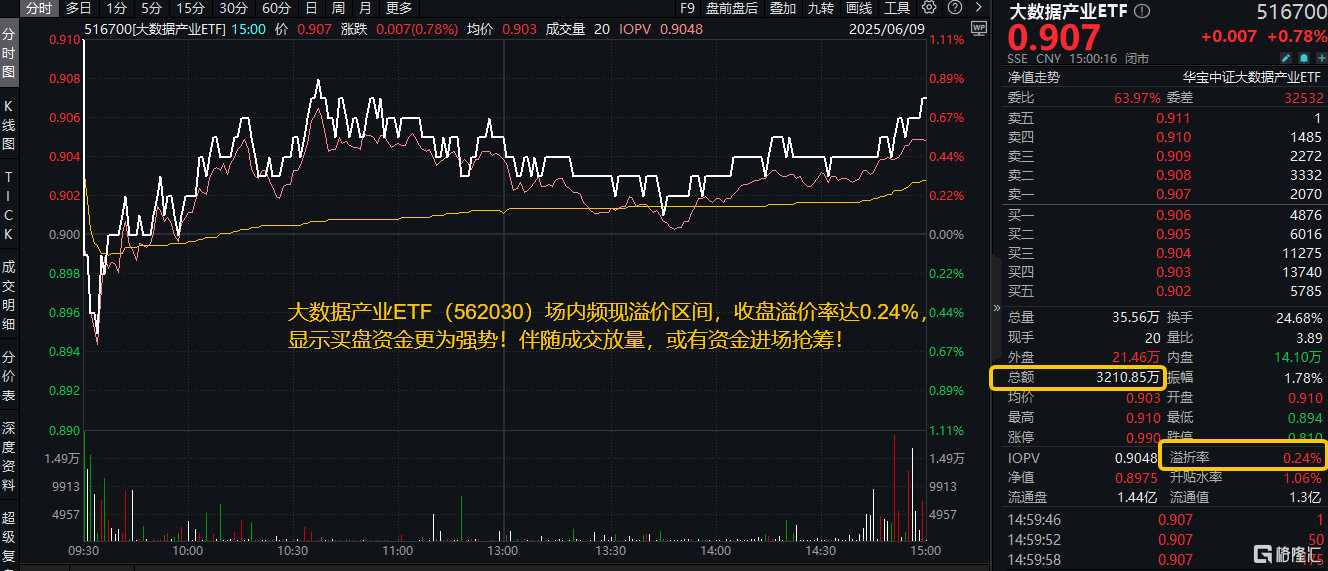Click the pencil edit note icon
The image size is (1328, 571).
[x=1286, y=58]
